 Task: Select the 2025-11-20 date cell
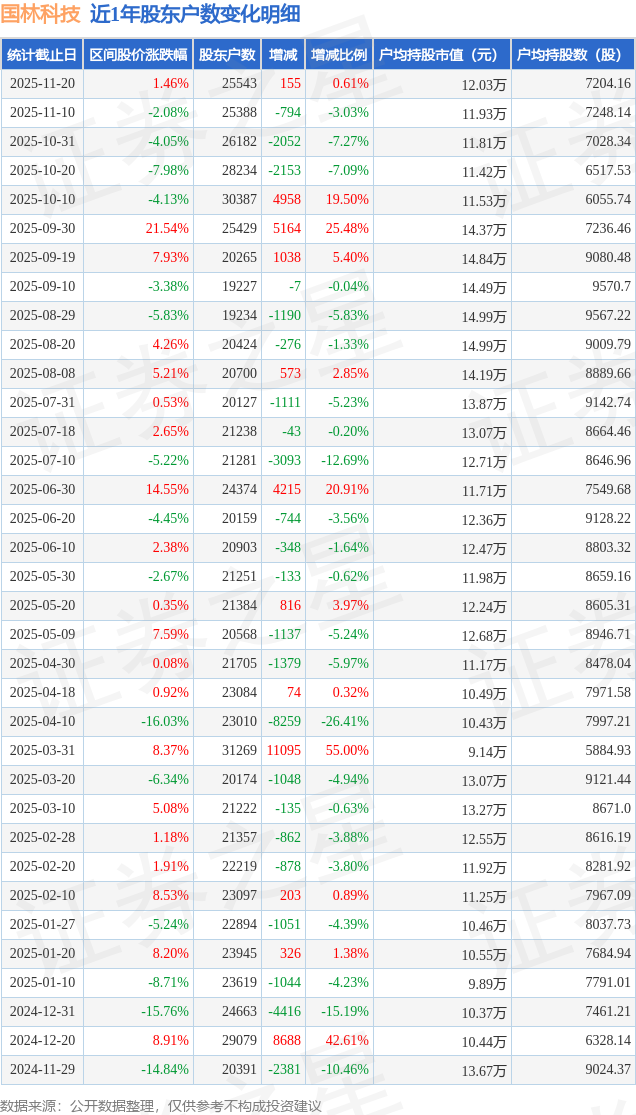(42, 84)
